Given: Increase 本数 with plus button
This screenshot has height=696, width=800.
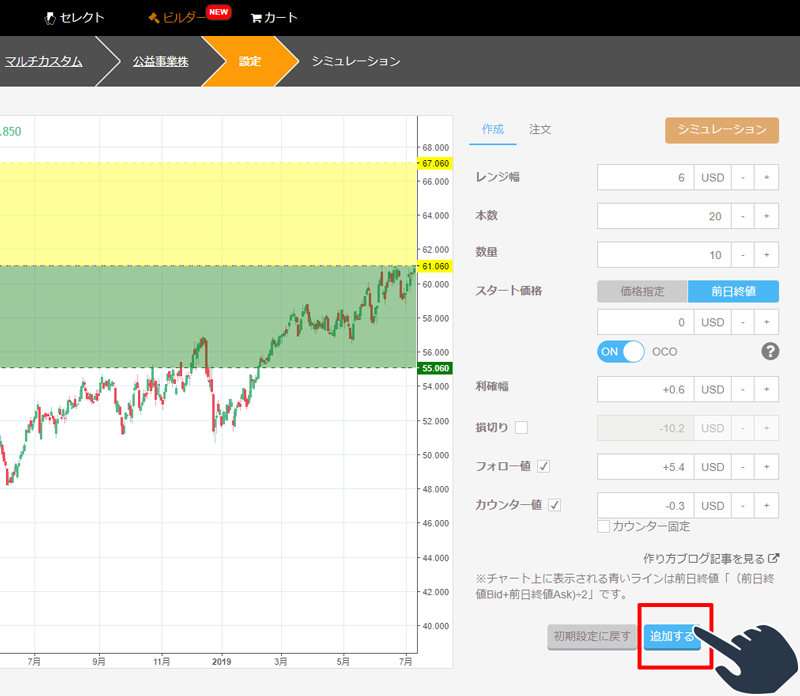Looking at the screenshot, I should click(x=766, y=216).
